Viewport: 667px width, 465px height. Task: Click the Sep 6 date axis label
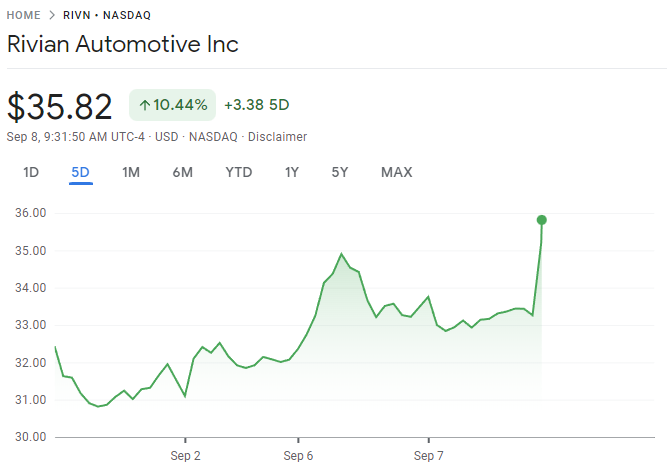(x=299, y=455)
